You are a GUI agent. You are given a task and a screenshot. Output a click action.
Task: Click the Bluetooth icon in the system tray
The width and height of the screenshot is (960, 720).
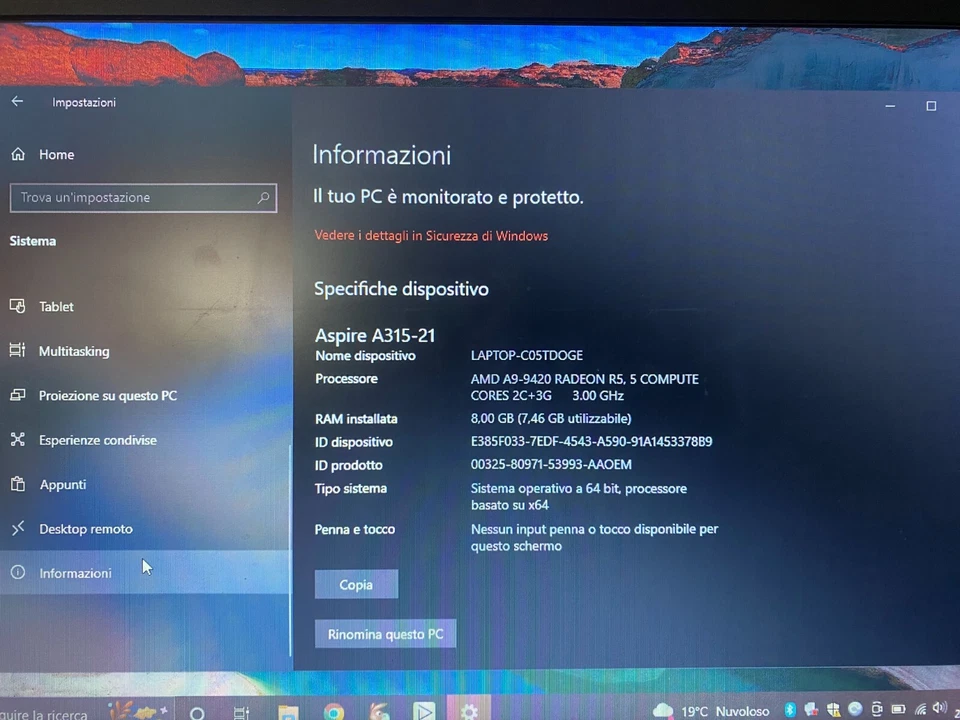(789, 709)
